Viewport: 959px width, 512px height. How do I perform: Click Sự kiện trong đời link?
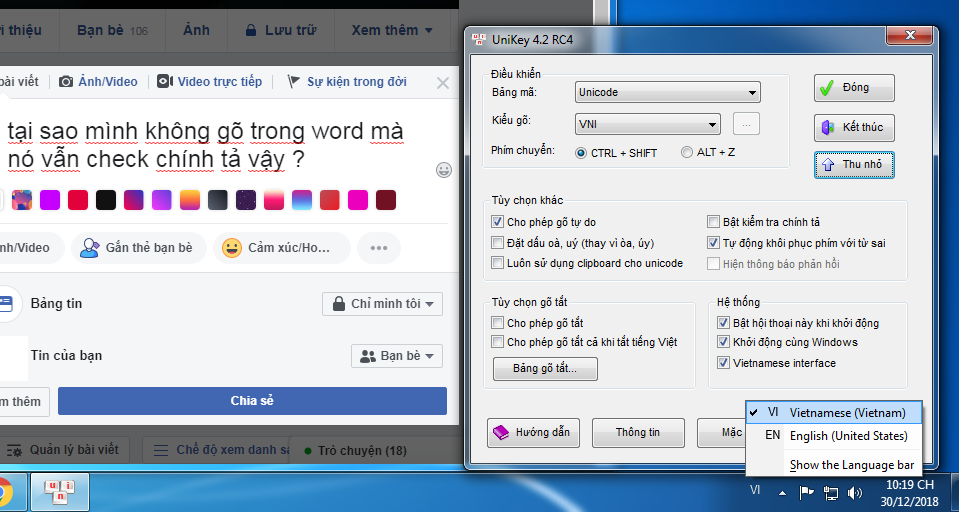[x=357, y=81]
